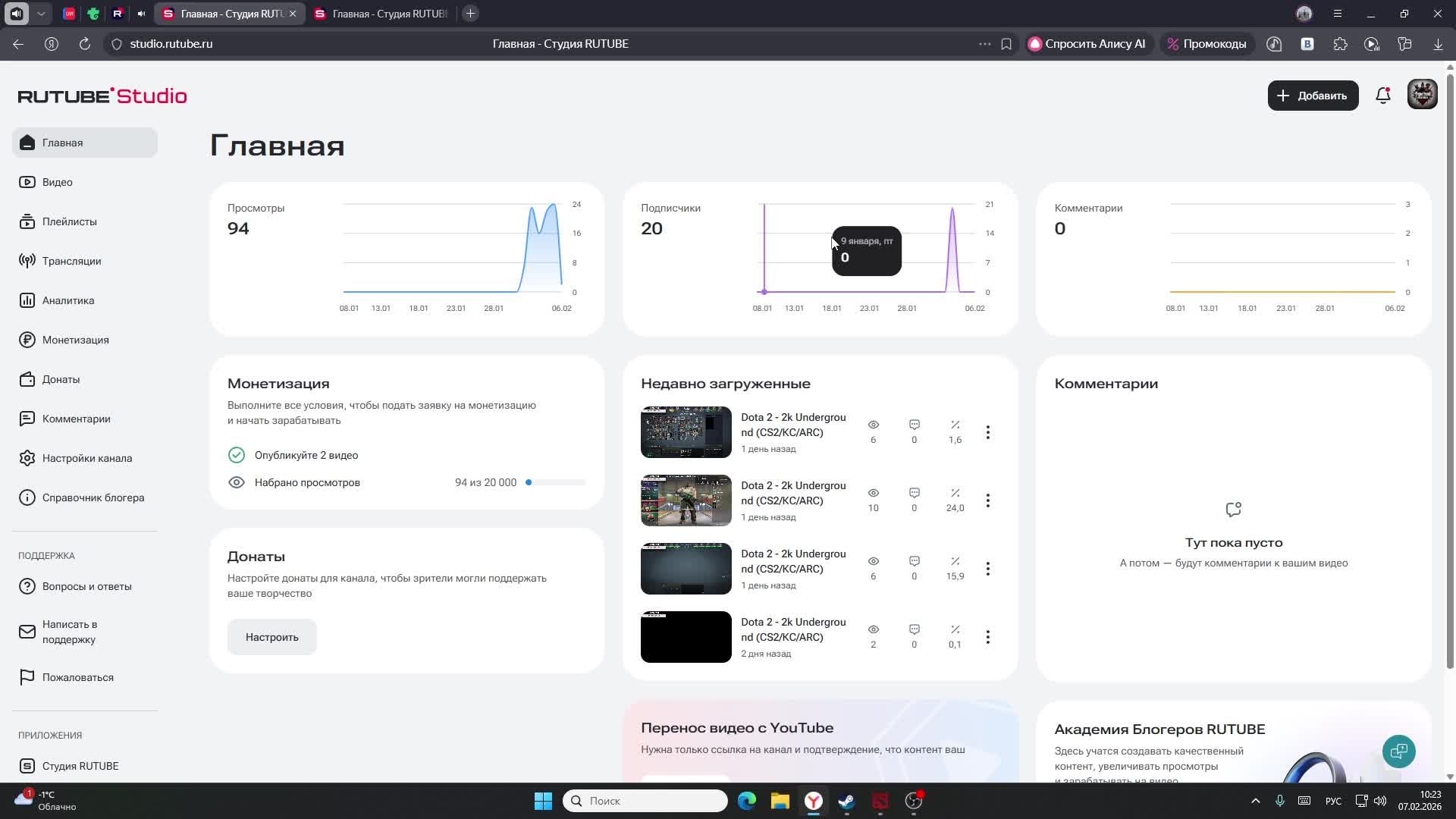Open Настройки канала gear item
This screenshot has height=819, width=1456.
point(86,458)
